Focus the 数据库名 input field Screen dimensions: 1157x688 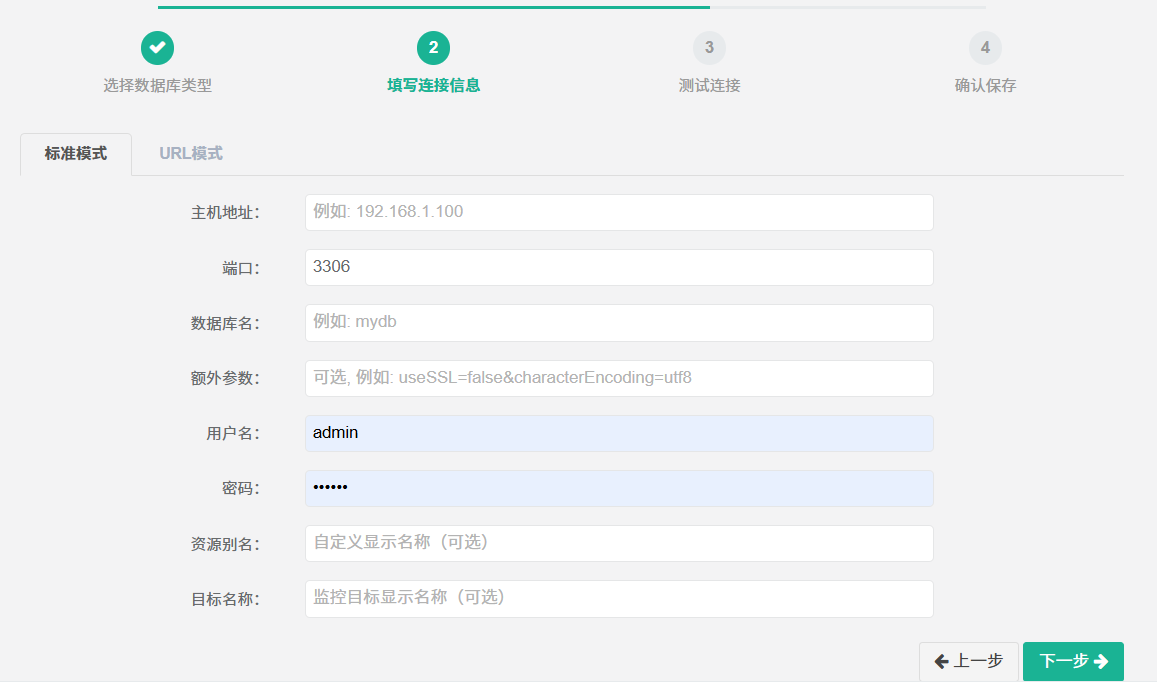[619, 323]
